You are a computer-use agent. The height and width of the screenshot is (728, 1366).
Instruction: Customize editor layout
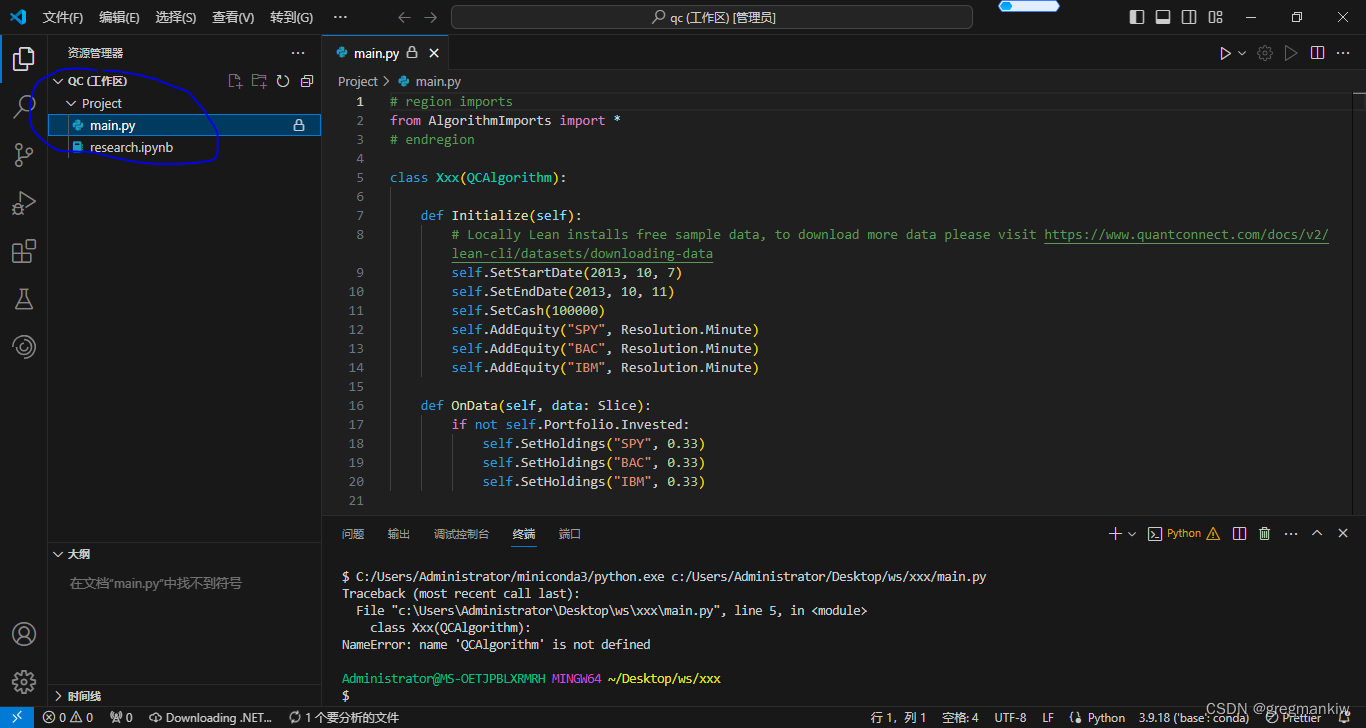(1215, 17)
